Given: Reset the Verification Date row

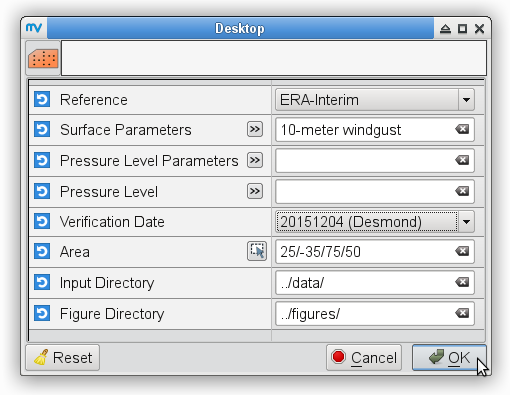Looking at the screenshot, I should click(x=42, y=221).
